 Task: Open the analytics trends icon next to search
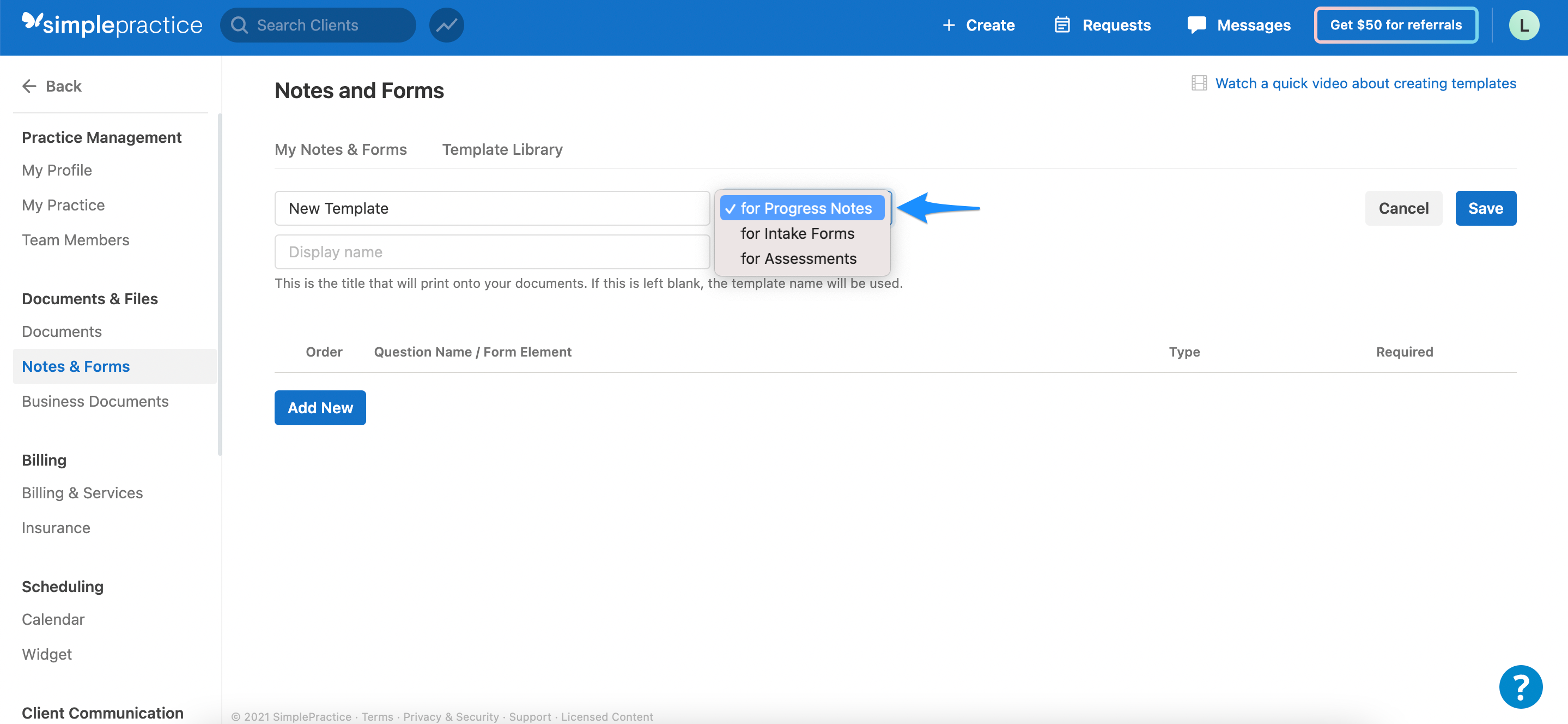point(446,25)
